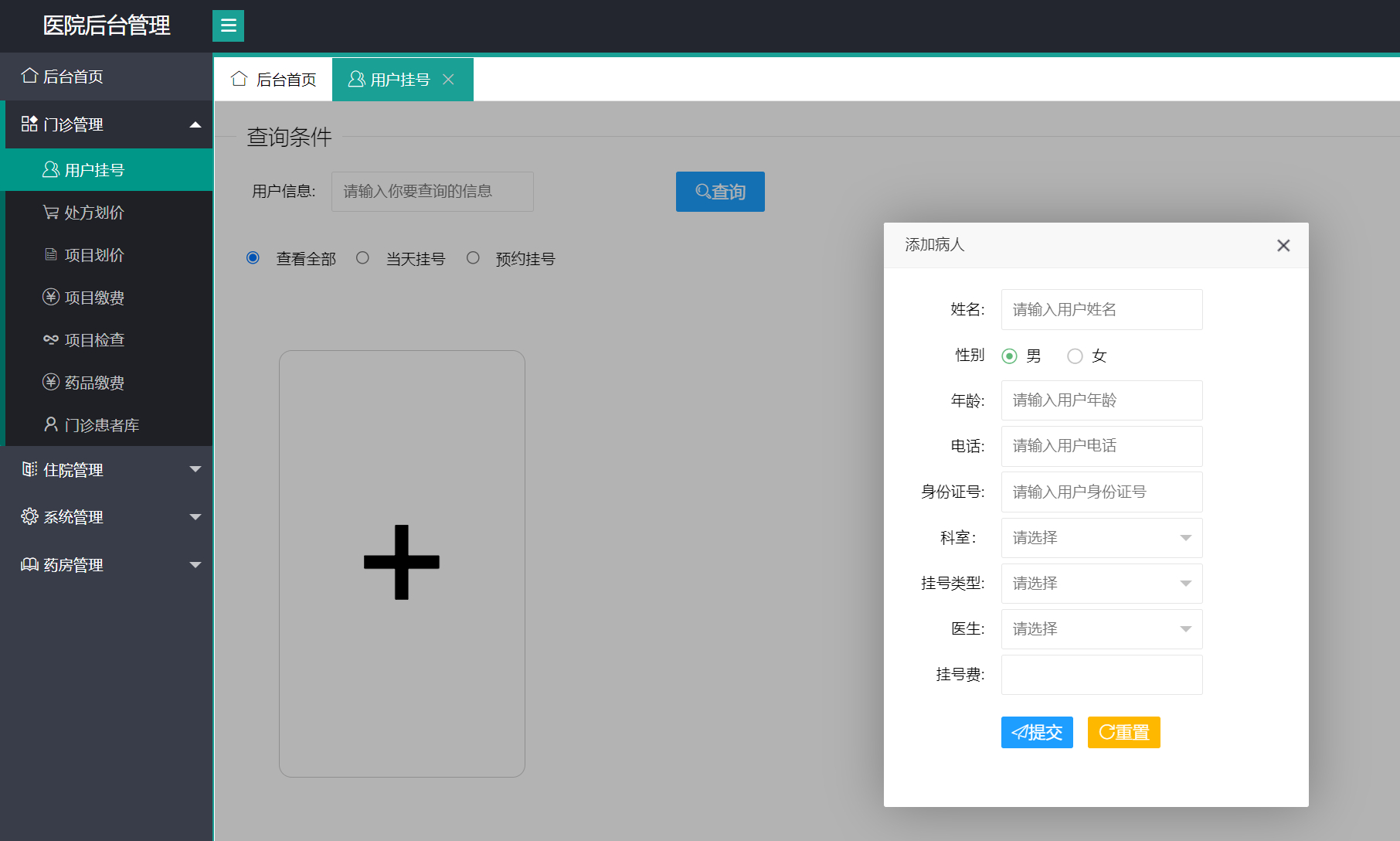Viewport: 1400px width, 841px height.
Task: Submit the 添加病人 form with 提交
Action: 1036,732
